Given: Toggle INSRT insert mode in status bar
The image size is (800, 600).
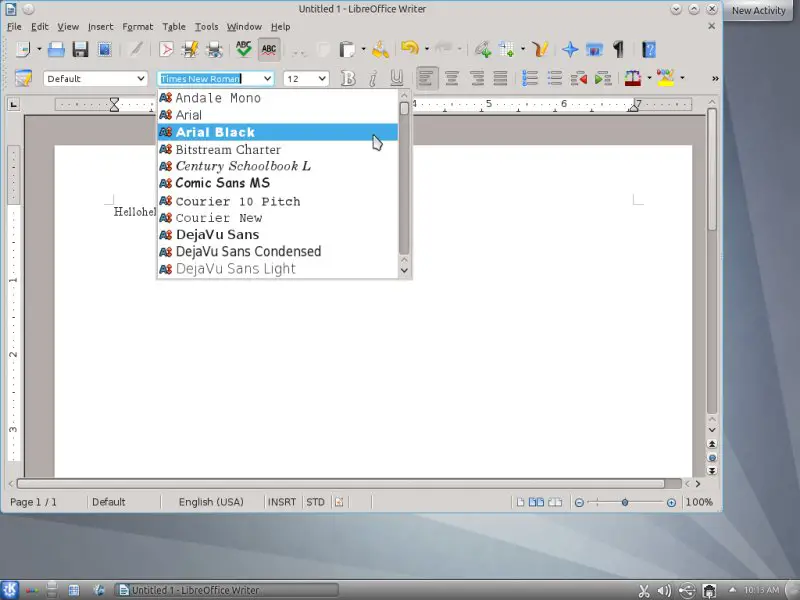Looking at the screenshot, I should pos(282,502).
